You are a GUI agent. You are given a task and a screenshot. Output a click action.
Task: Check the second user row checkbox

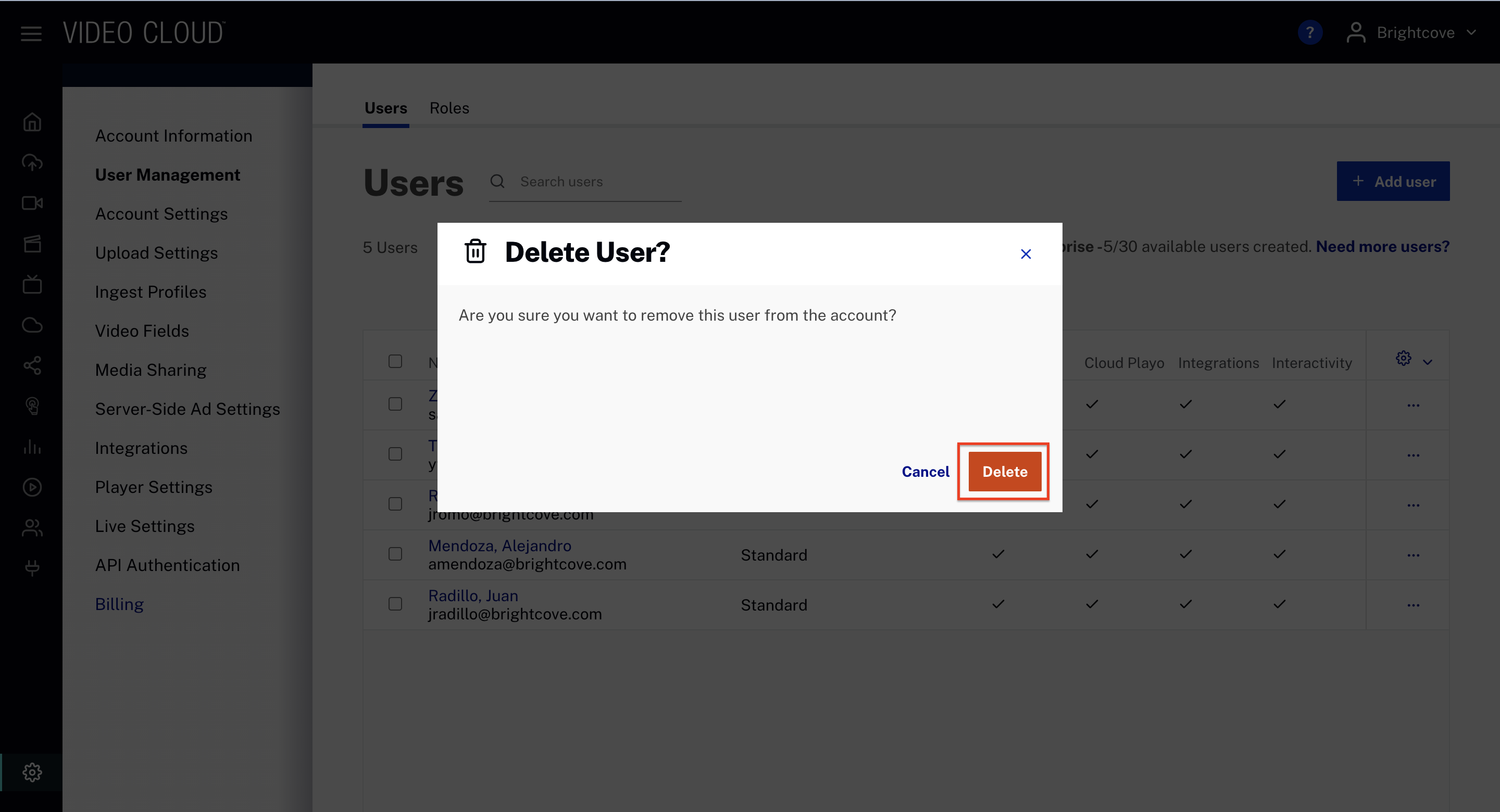coord(395,454)
